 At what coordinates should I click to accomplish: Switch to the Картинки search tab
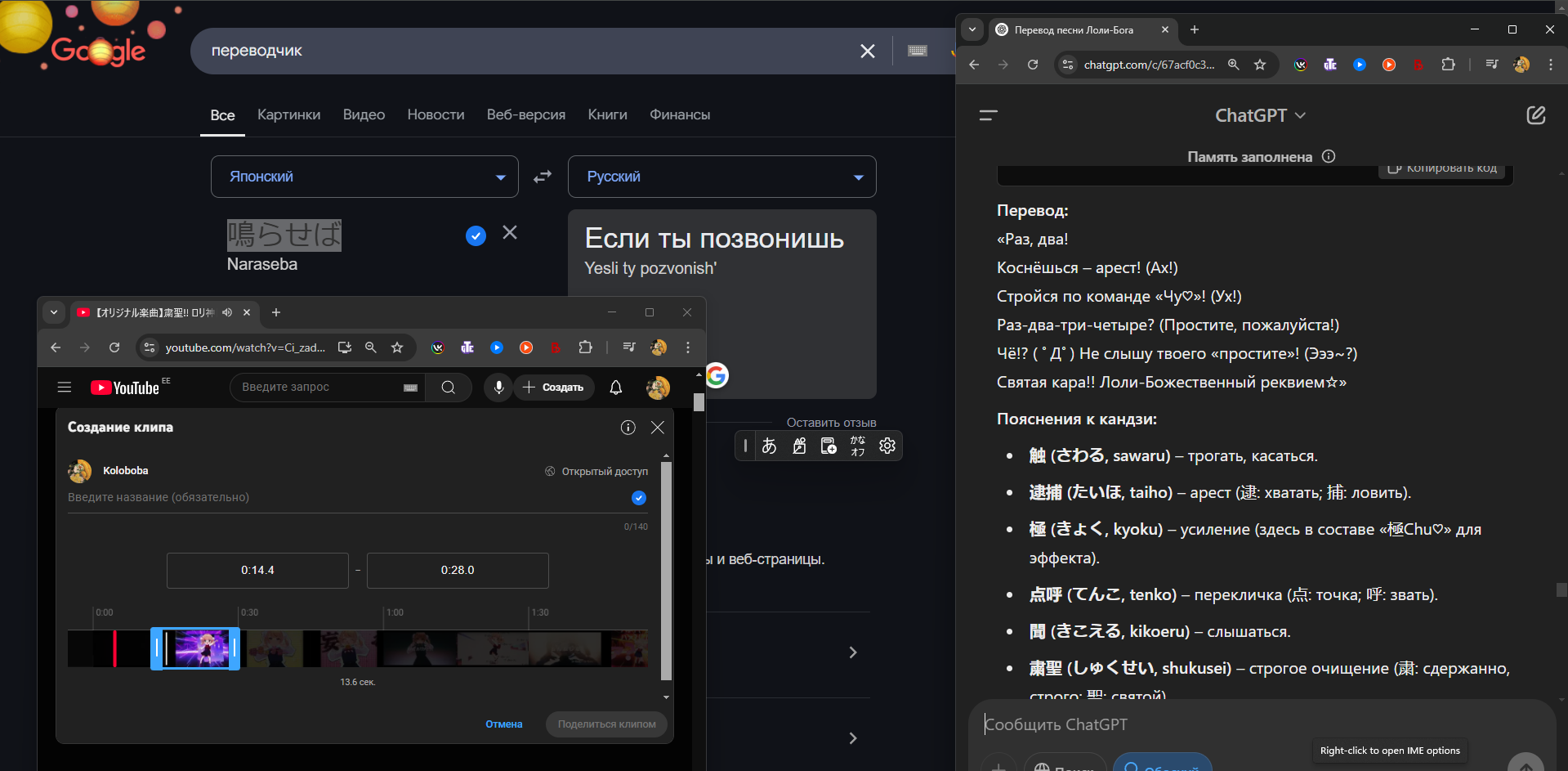pyautogui.click(x=288, y=115)
